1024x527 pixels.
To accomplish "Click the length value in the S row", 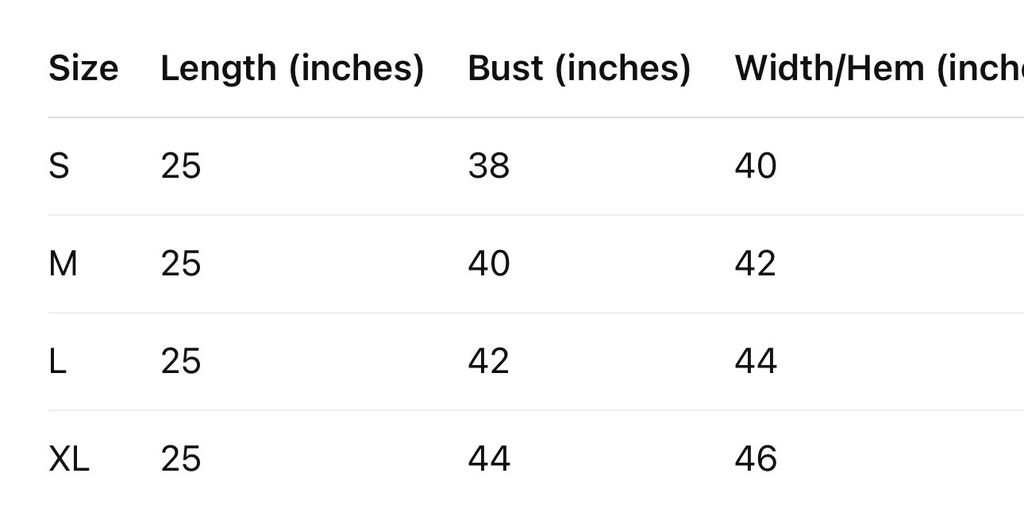I will (x=181, y=166).
